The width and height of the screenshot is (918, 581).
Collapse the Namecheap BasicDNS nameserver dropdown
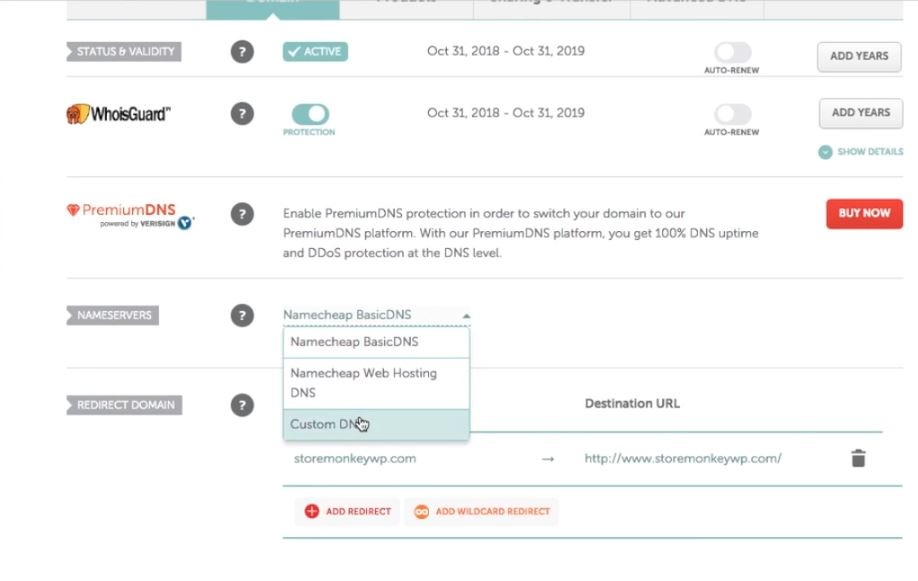(x=376, y=315)
